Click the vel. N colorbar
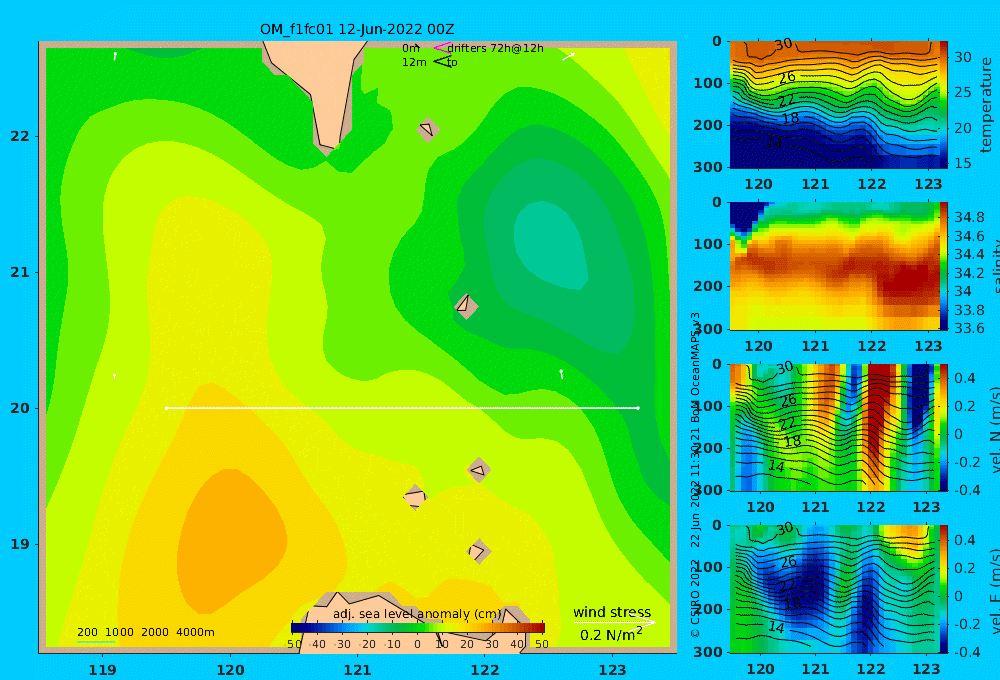 [x=943, y=427]
